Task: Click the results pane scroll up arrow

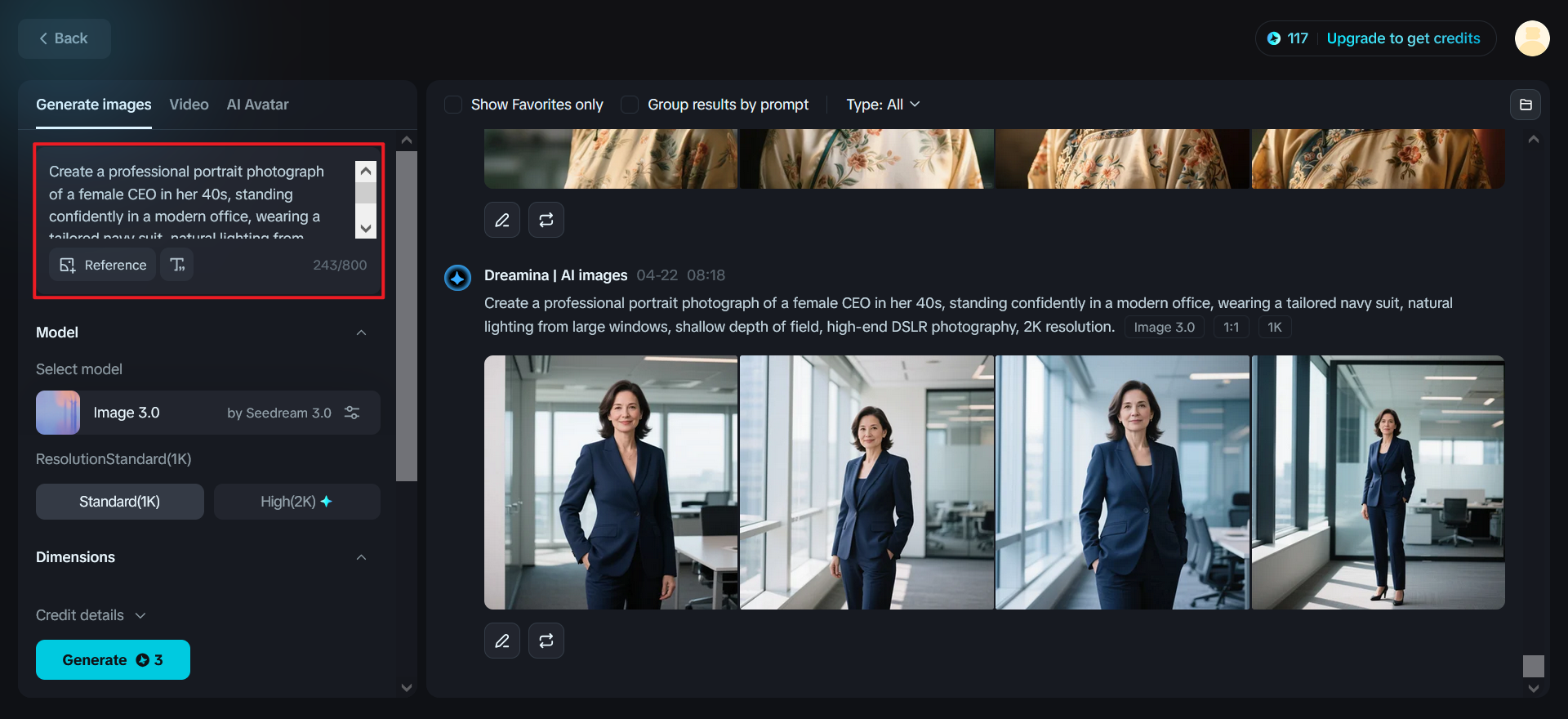Action: (x=1534, y=140)
